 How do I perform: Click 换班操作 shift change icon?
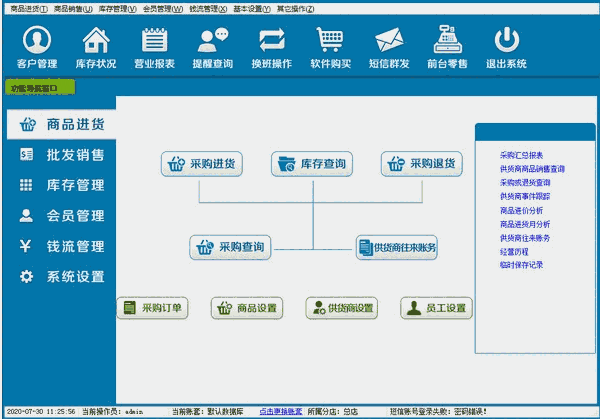pos(272,47)
